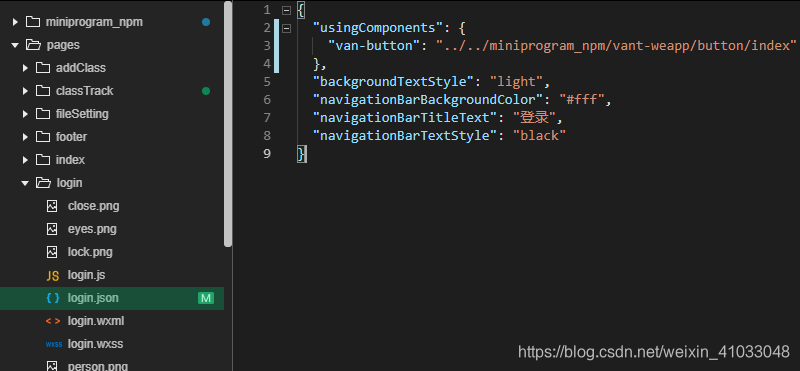Click line number 5 in the gutter
Screen dimensions: 800x371
pyautogui.click(x=267, y=82)
